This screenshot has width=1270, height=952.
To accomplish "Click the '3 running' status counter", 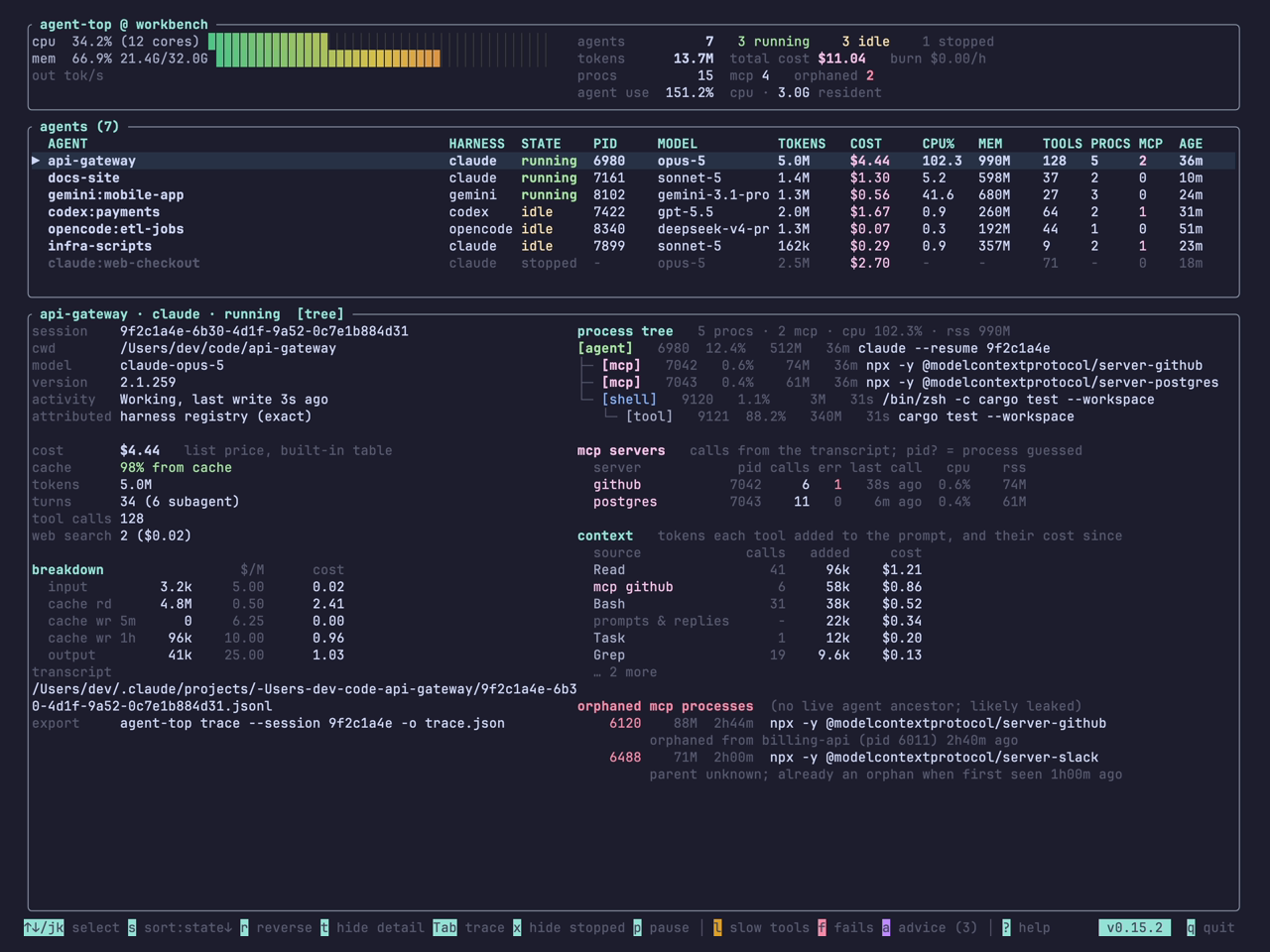I will click(774, 42).
